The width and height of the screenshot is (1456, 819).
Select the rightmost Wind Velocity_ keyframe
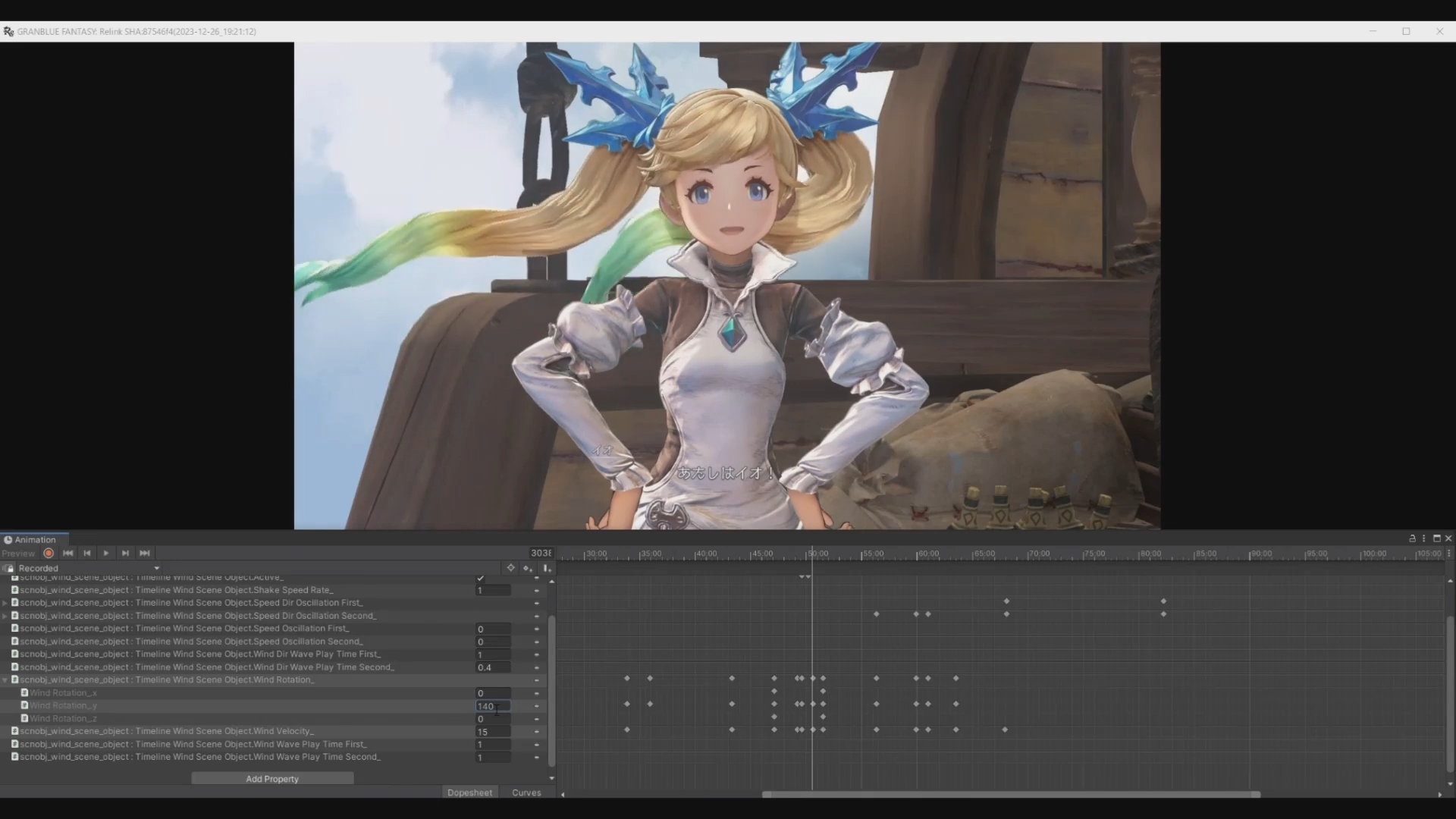[x=1005, y=730]
